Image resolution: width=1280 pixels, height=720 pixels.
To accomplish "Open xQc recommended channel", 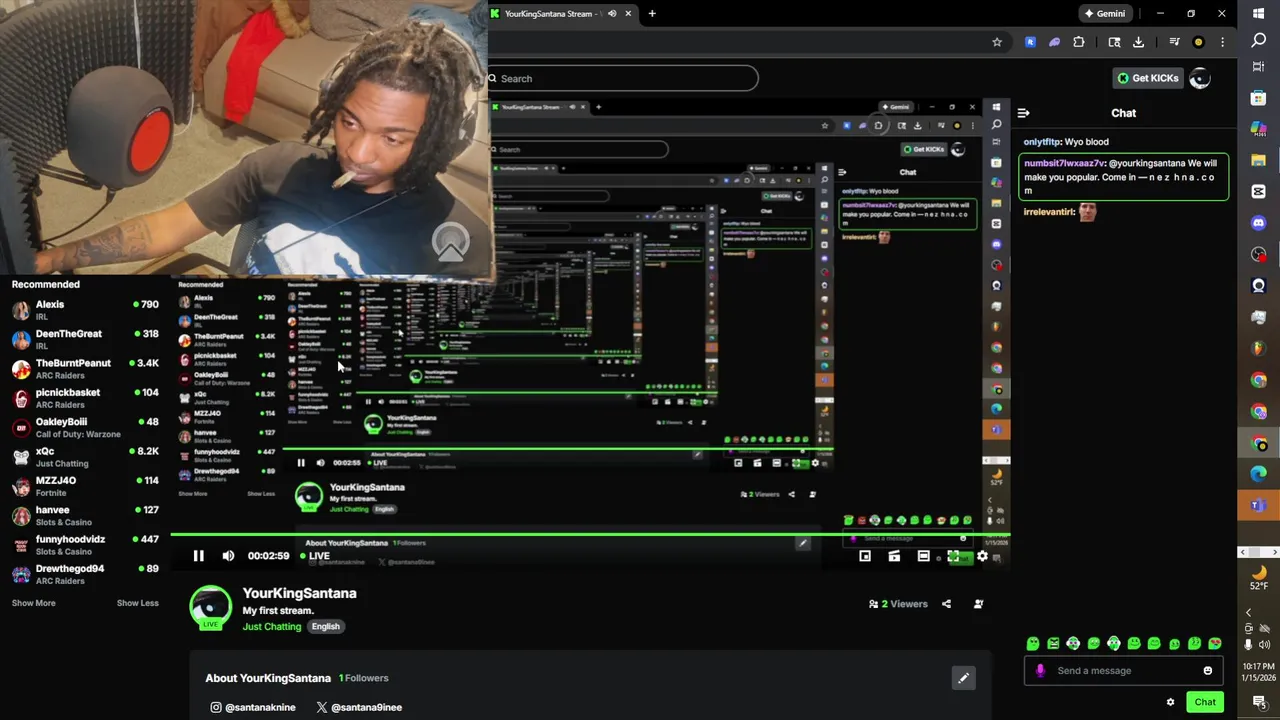I will click(85, 457).
